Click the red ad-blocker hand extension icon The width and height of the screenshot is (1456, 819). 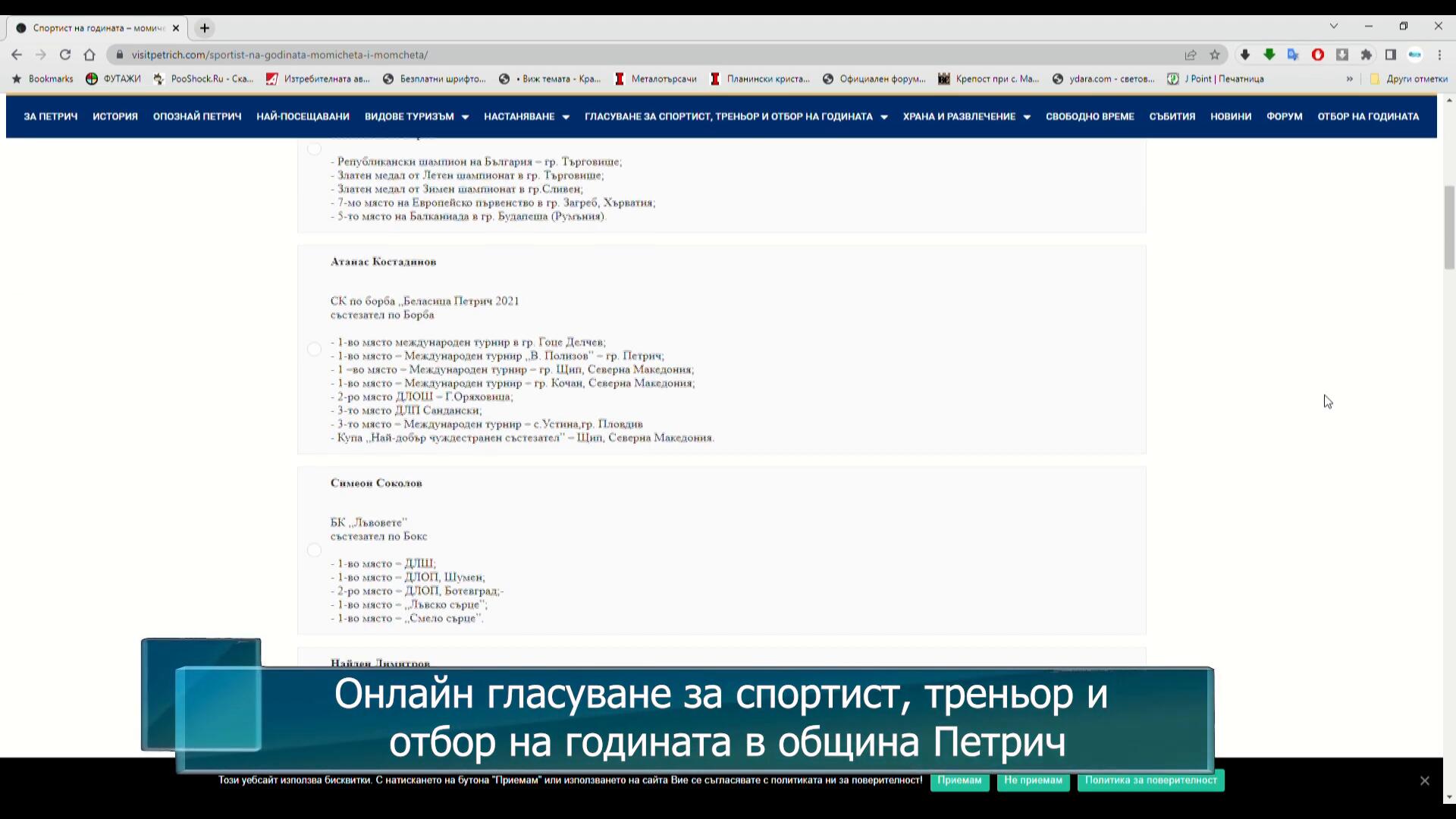coord(1318,55)
